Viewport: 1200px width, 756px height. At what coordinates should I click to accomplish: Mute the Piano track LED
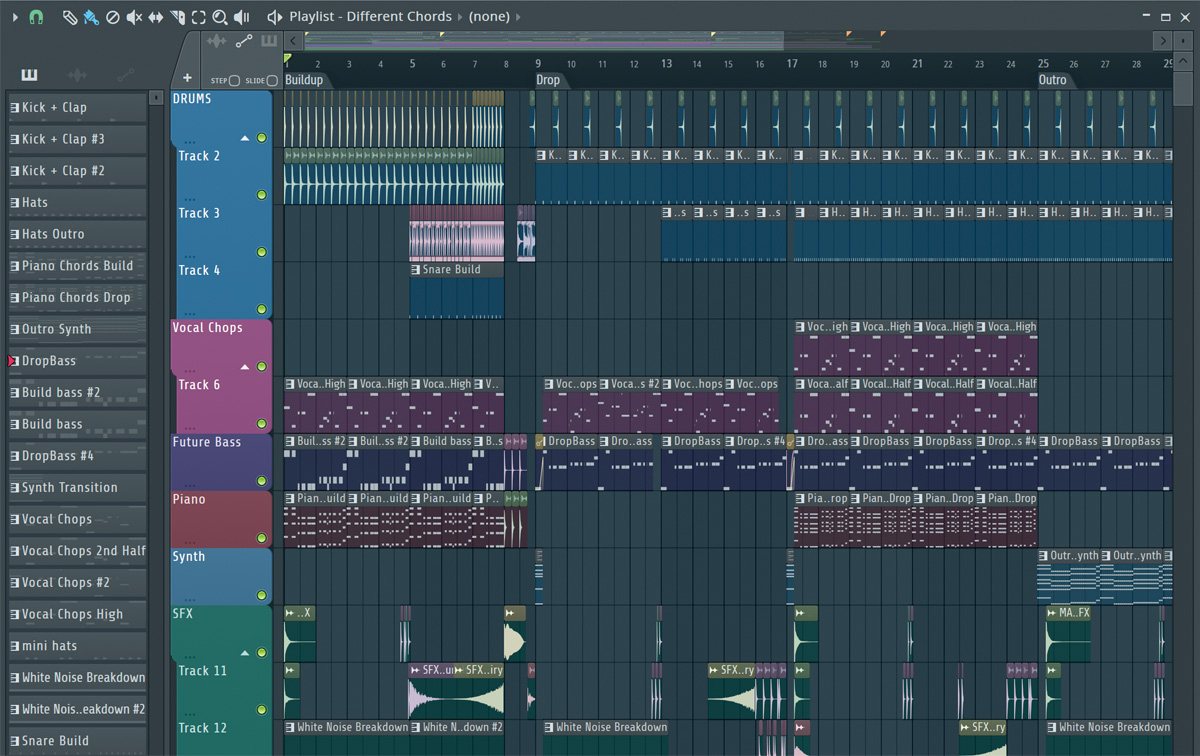coord(262,537)
